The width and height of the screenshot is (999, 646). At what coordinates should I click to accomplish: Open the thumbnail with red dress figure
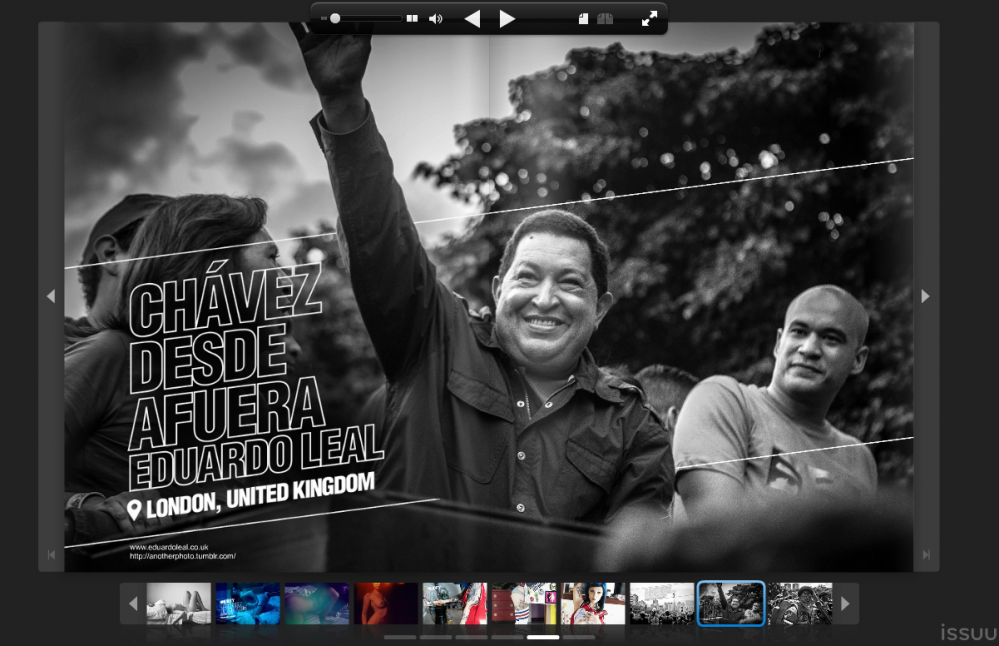(455, 603)
